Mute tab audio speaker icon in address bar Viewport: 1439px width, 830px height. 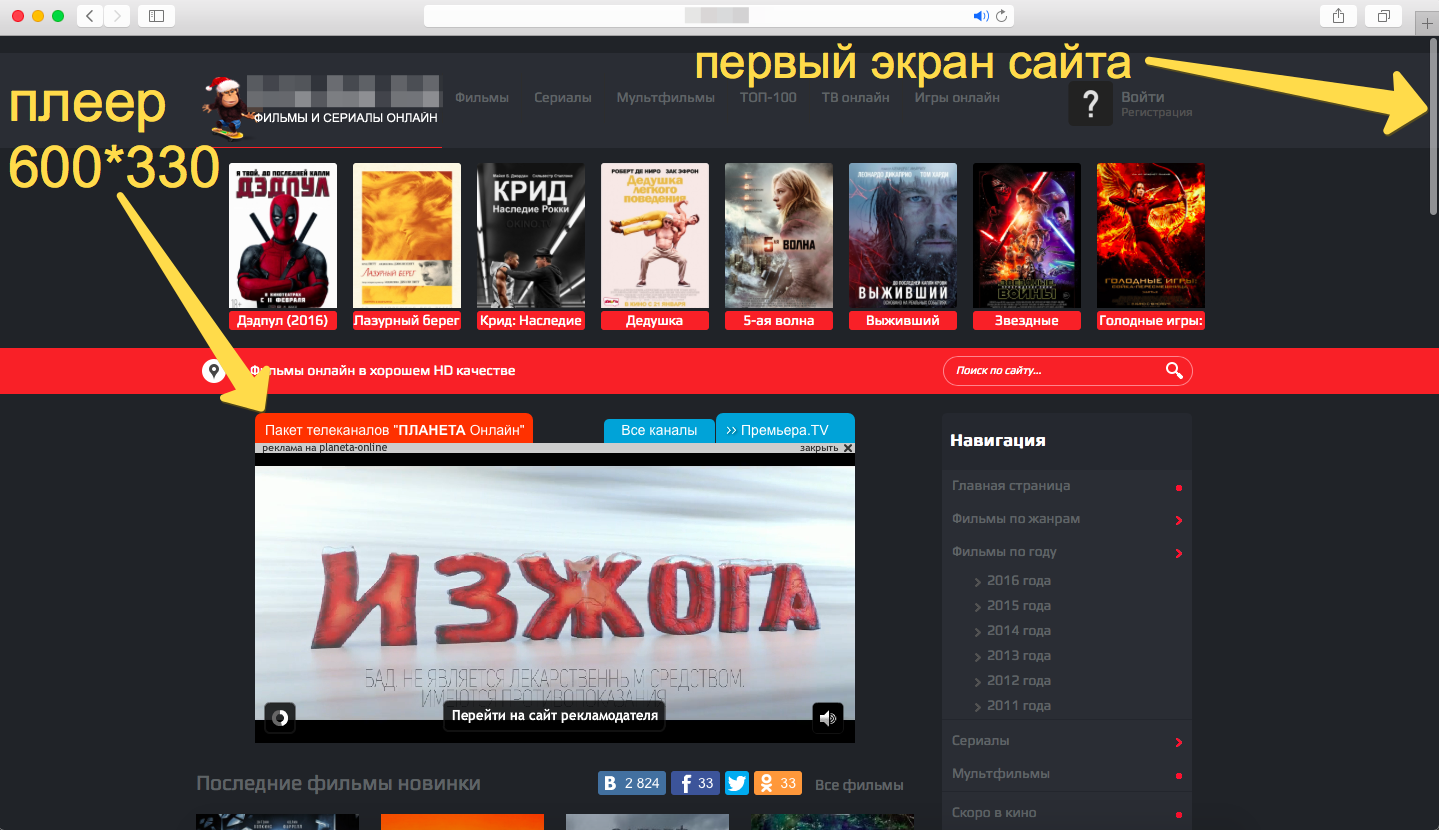(980, 16)
